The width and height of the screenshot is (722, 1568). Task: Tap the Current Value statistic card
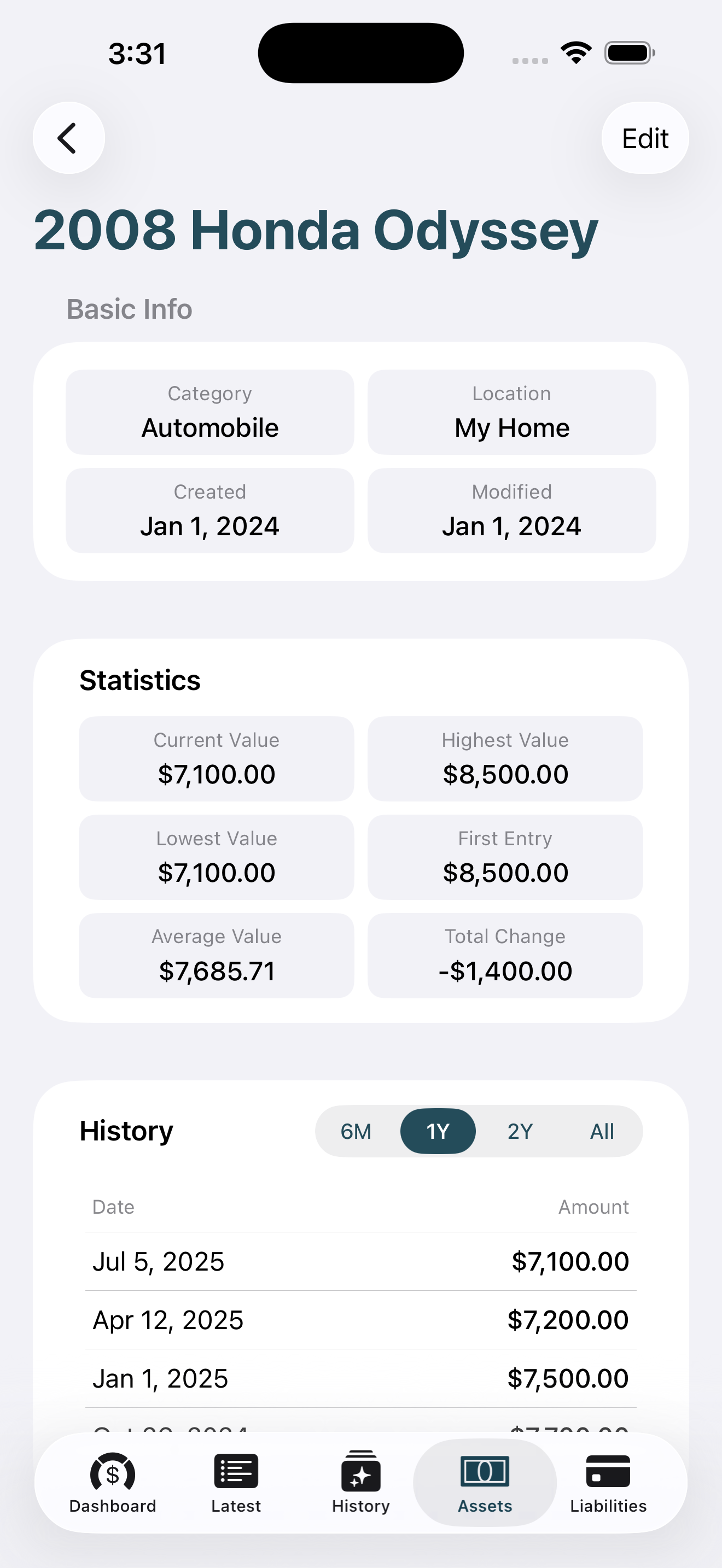216,759
